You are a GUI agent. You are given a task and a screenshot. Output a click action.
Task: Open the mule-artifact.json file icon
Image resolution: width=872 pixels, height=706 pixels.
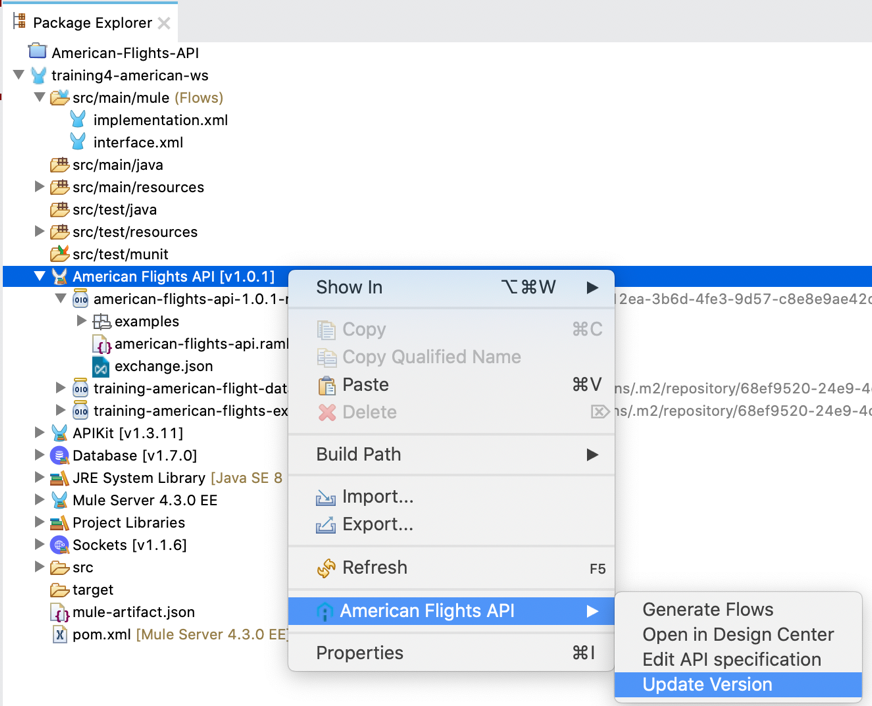pos(60,612)
